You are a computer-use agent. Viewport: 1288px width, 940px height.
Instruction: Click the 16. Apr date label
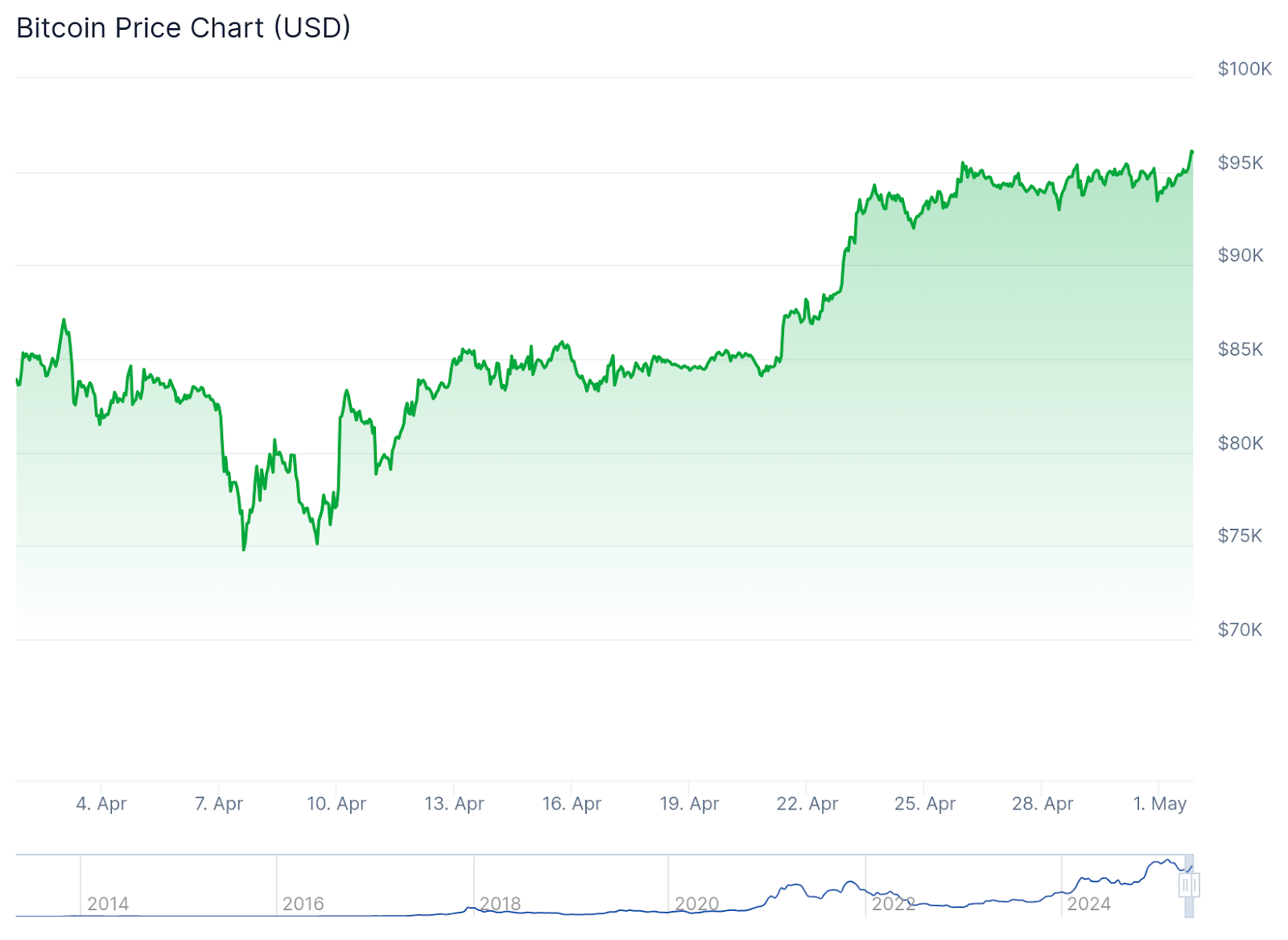click(572, 803)
